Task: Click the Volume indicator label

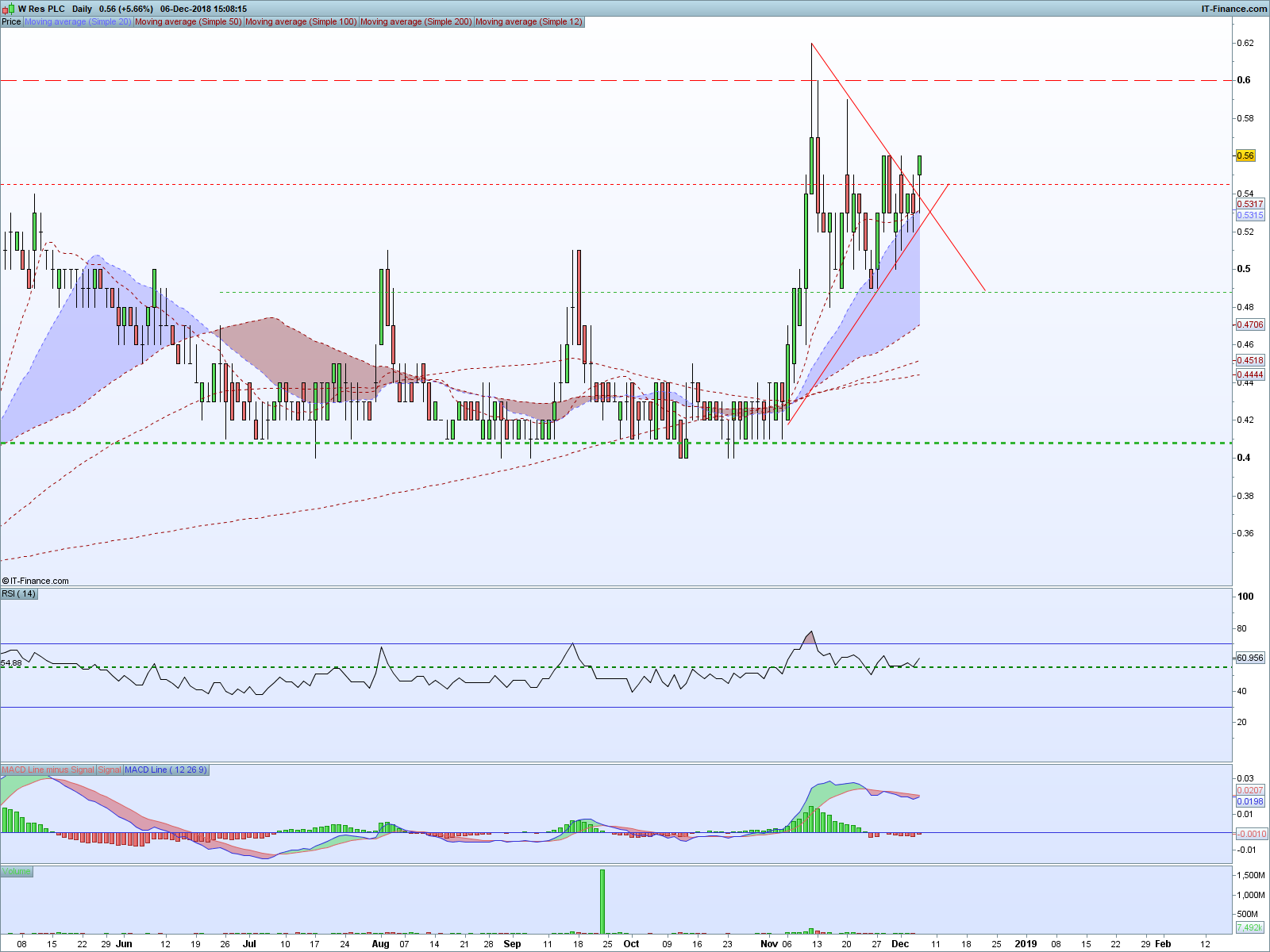Action: point(16,871)
